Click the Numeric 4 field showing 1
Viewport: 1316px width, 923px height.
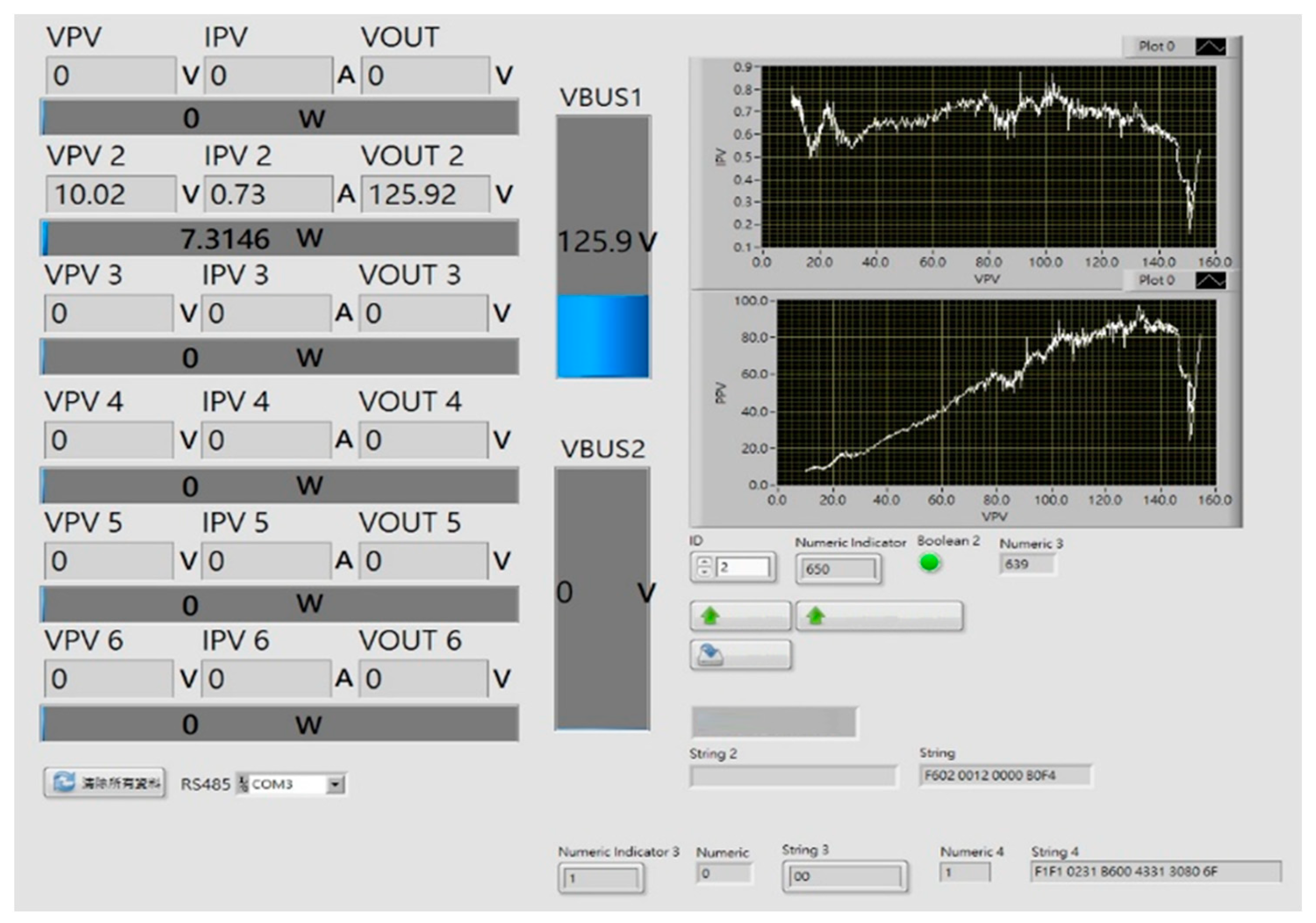(x=965, y=873)
